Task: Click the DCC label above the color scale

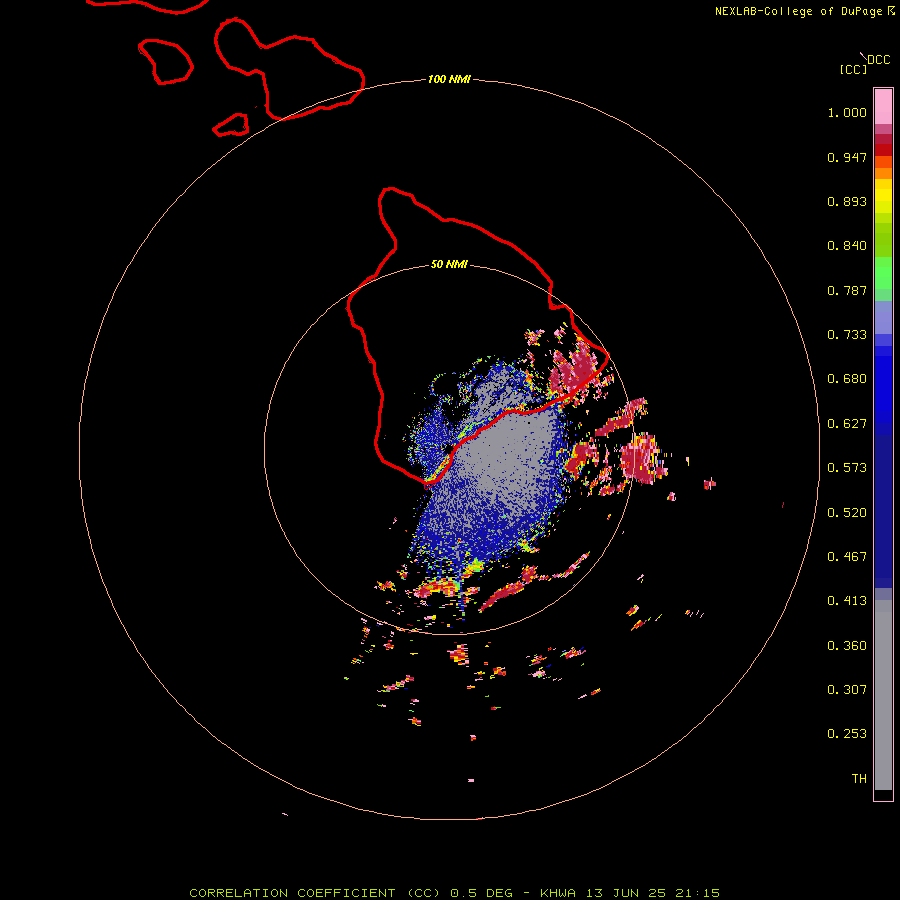Action: coord(878,60)
